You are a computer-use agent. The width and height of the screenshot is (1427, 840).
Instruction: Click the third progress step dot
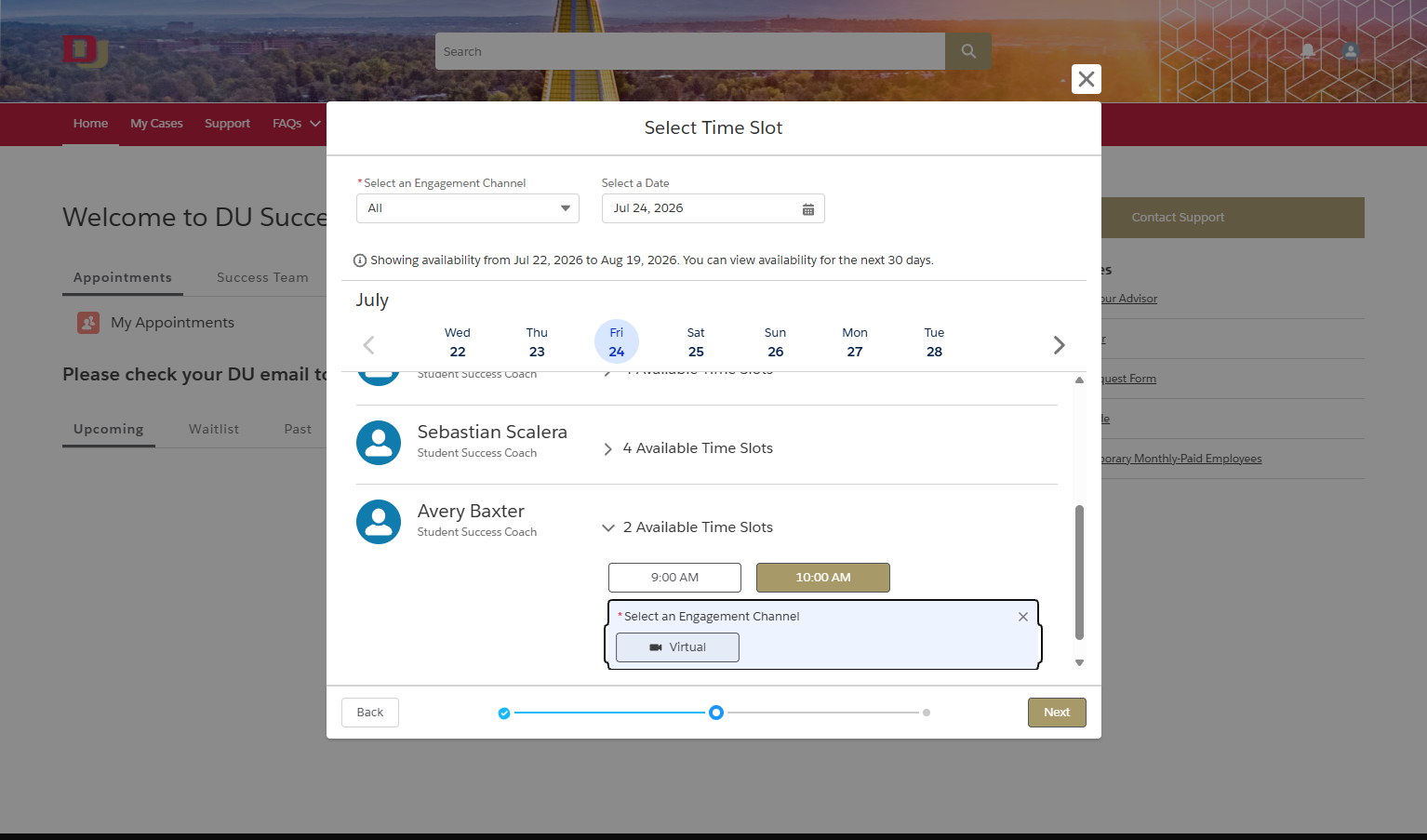pyautogui.click(x=927, y=713)
